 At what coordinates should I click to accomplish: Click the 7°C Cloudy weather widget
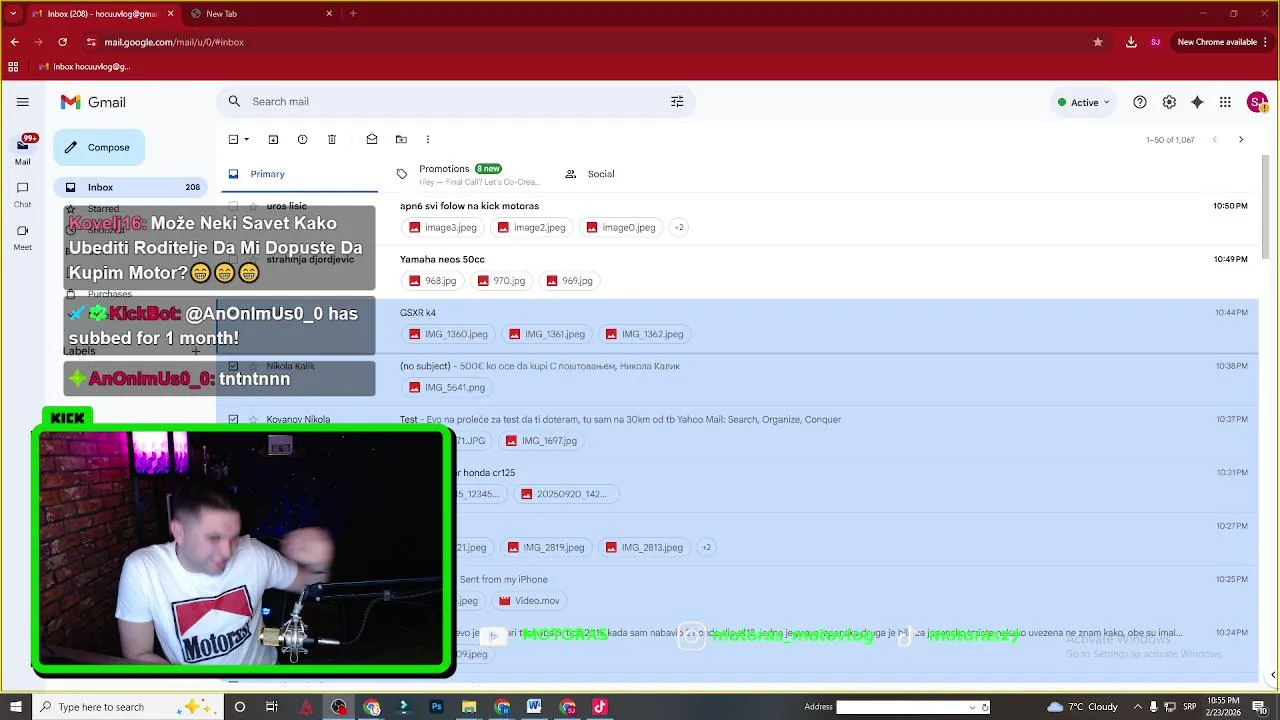click(1082, 707)
